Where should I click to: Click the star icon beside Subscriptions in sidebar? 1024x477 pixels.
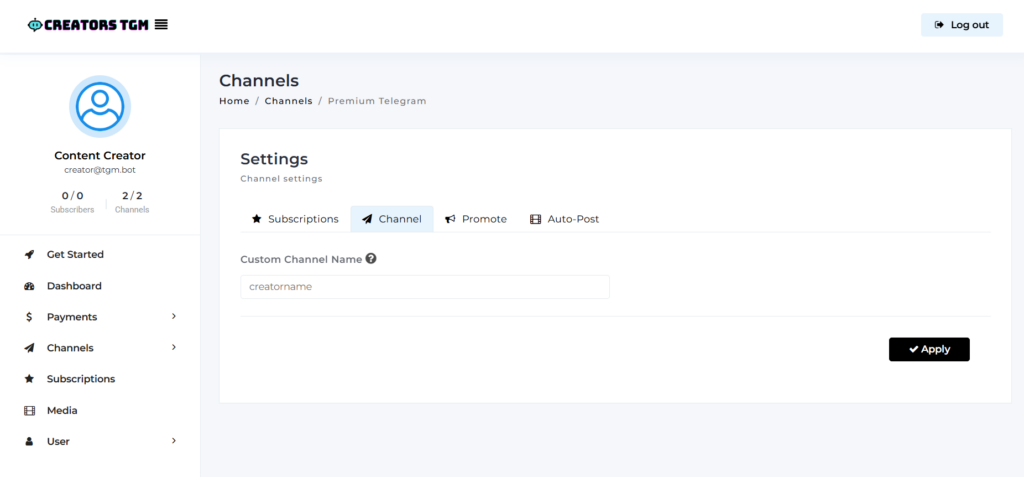click(29, 379)
